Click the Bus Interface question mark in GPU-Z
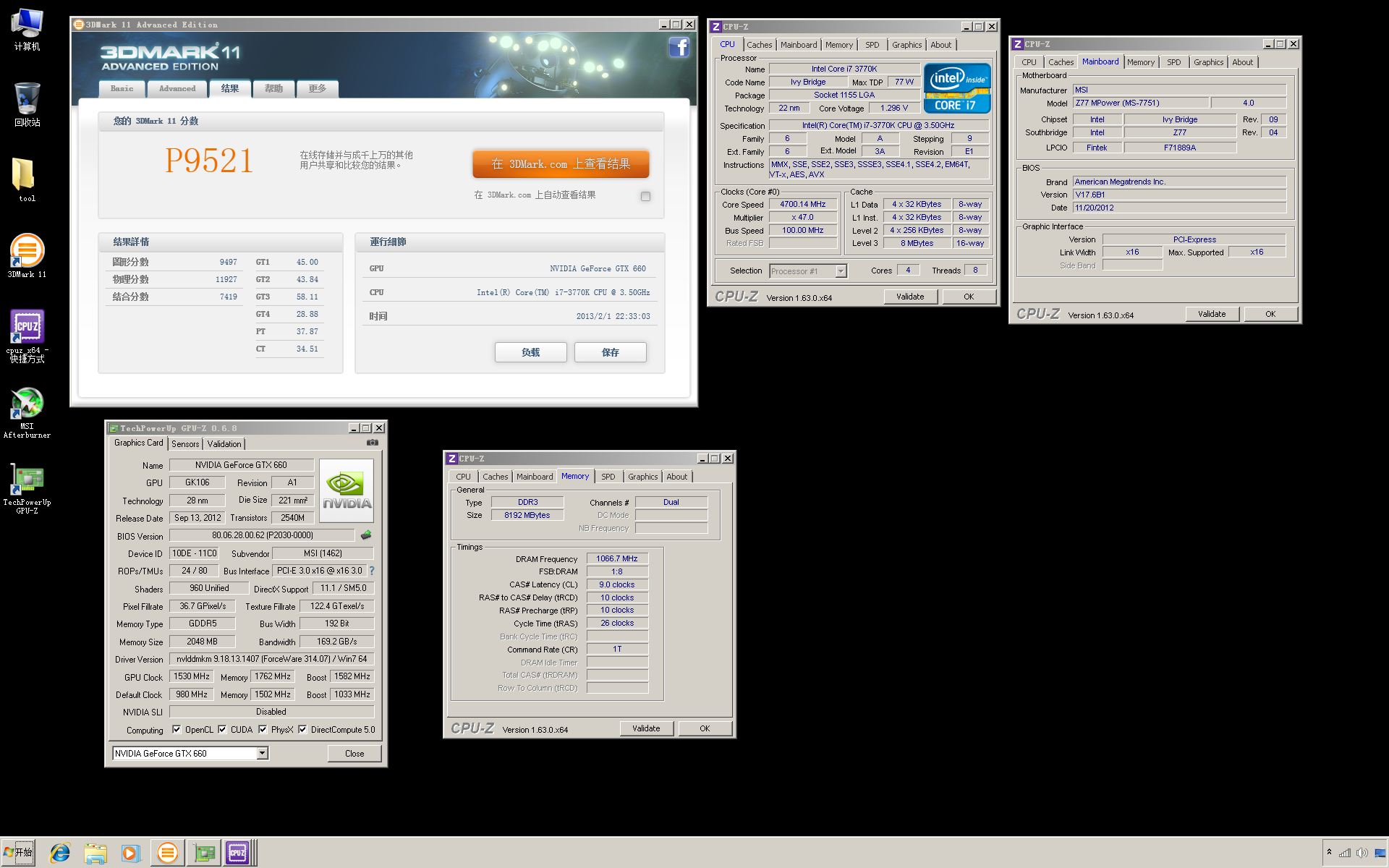The height and width of the screenshot is (868, 1389). click(x=372, y=571)
